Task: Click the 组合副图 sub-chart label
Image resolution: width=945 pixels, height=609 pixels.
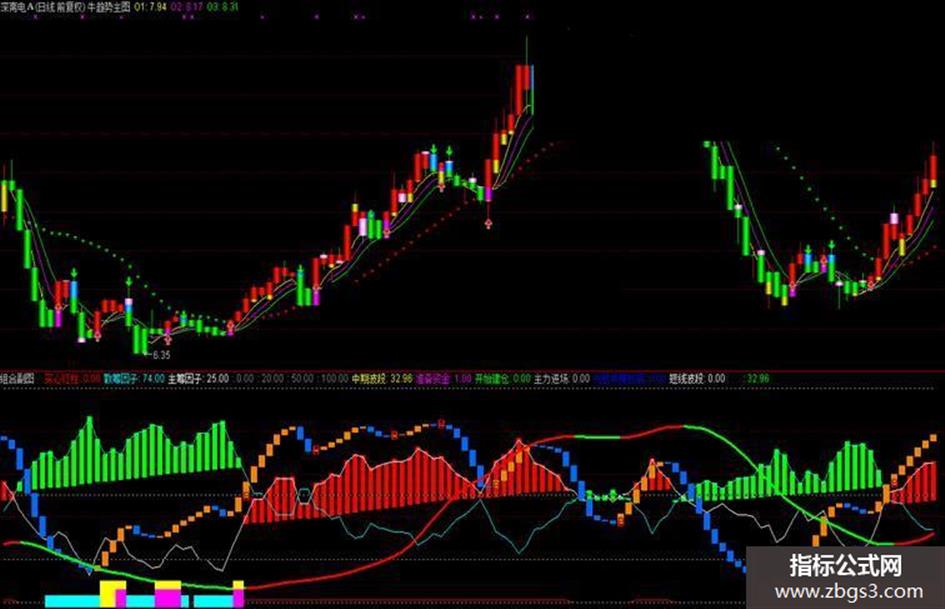Action: [17, 379]
